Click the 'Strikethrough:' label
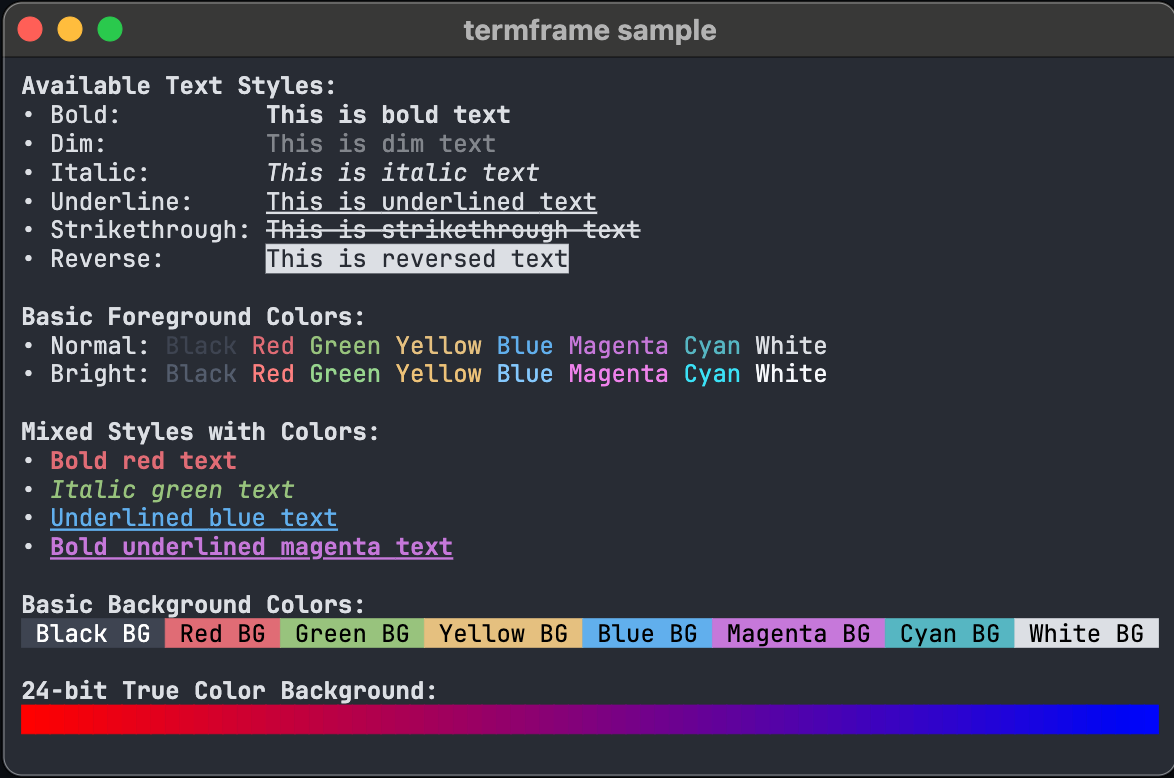Image resolution: width=1174 pixels, height=778 pixels. (150, 230)
